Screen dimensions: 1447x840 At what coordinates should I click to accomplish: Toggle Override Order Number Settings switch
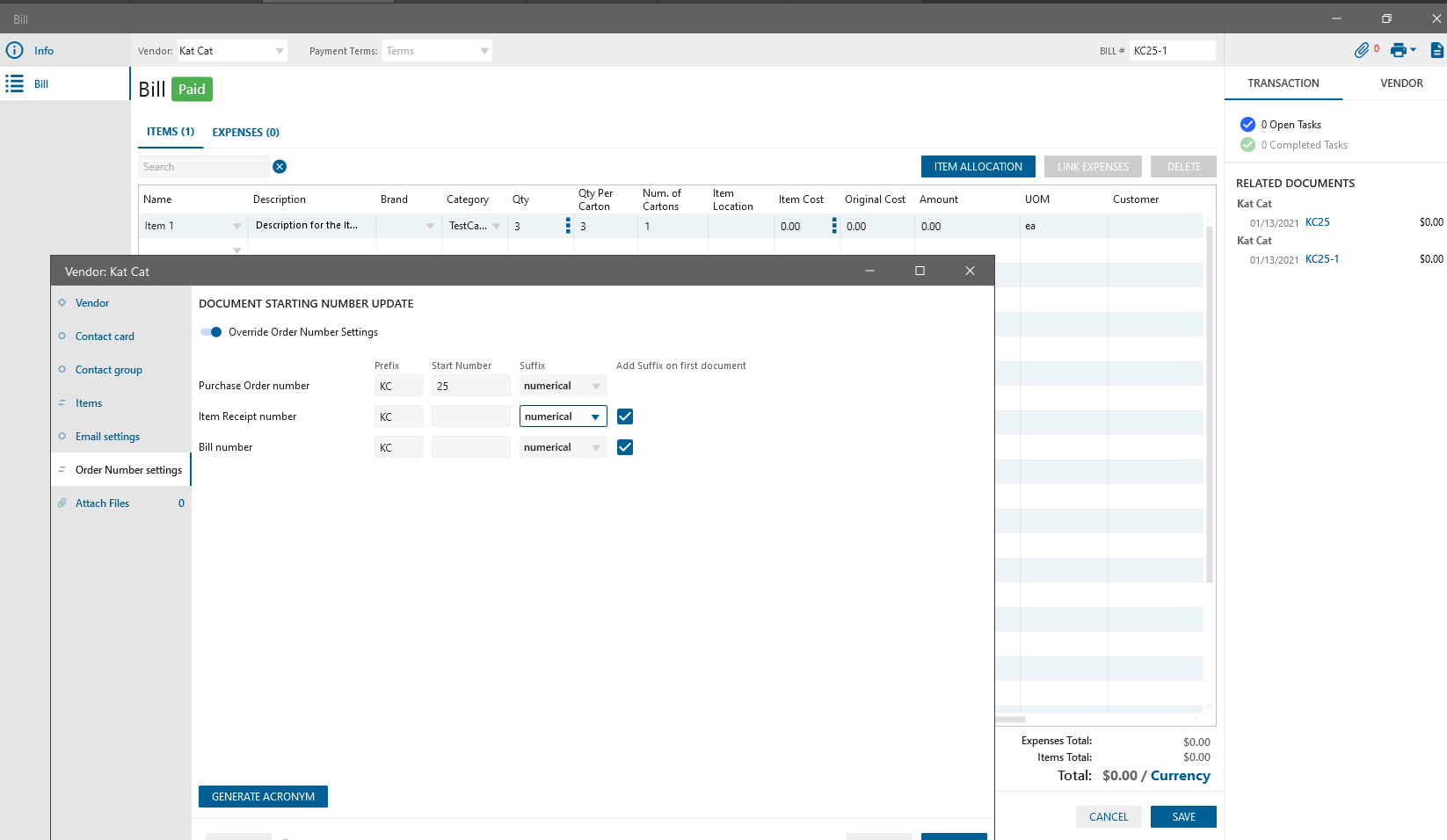(211, 332)
